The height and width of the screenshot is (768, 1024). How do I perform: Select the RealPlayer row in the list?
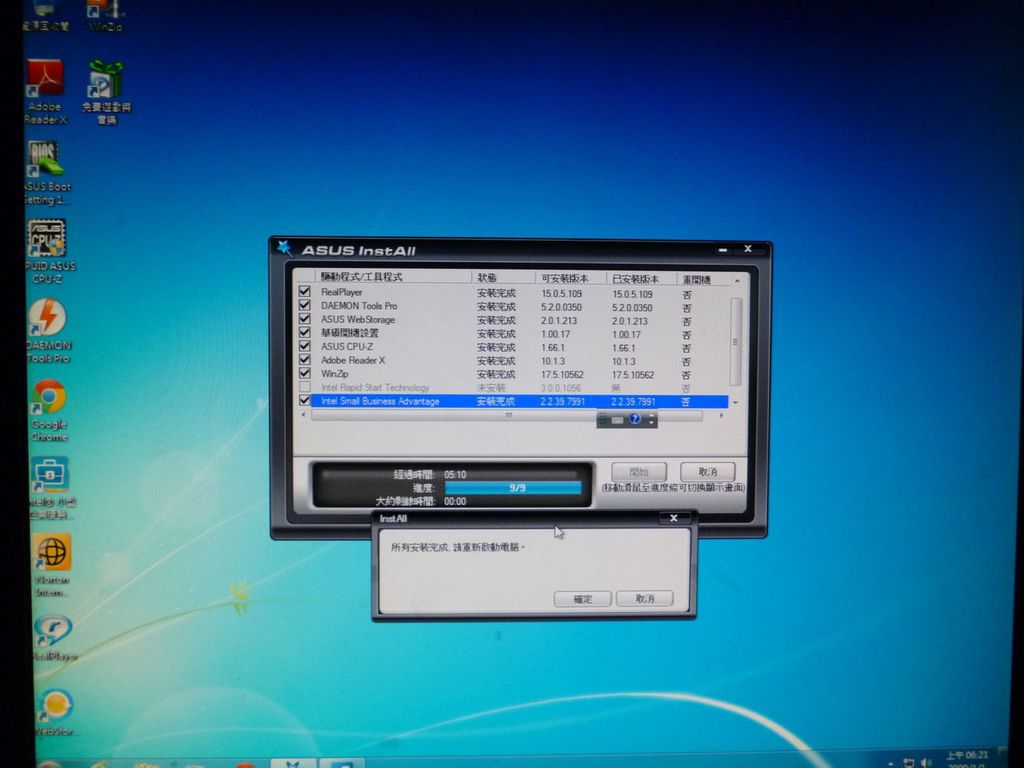520,293
